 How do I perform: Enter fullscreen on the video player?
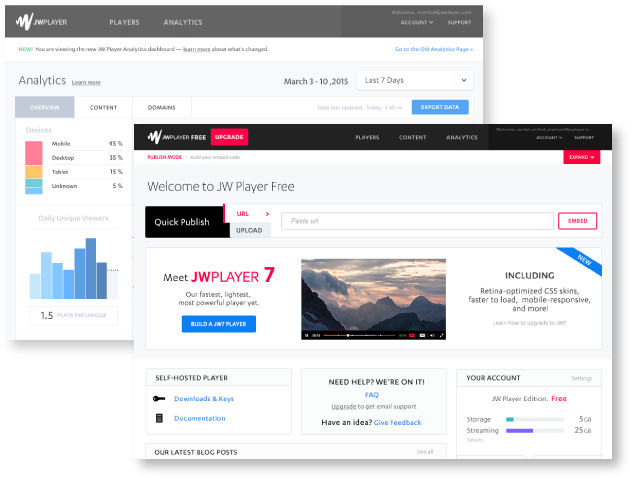(441, 335)
